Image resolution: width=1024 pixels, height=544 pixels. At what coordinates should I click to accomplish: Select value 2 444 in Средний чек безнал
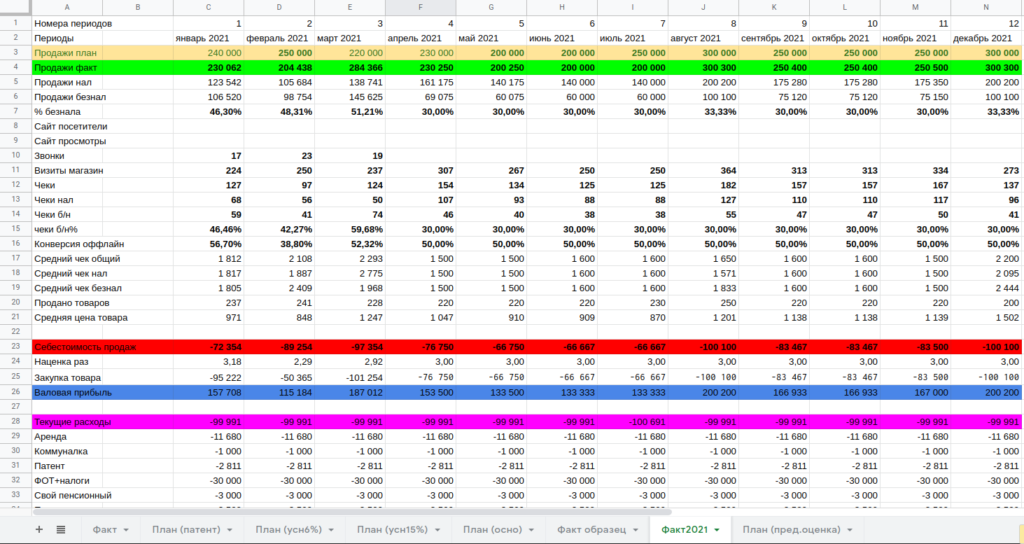[x=987, y=288]
